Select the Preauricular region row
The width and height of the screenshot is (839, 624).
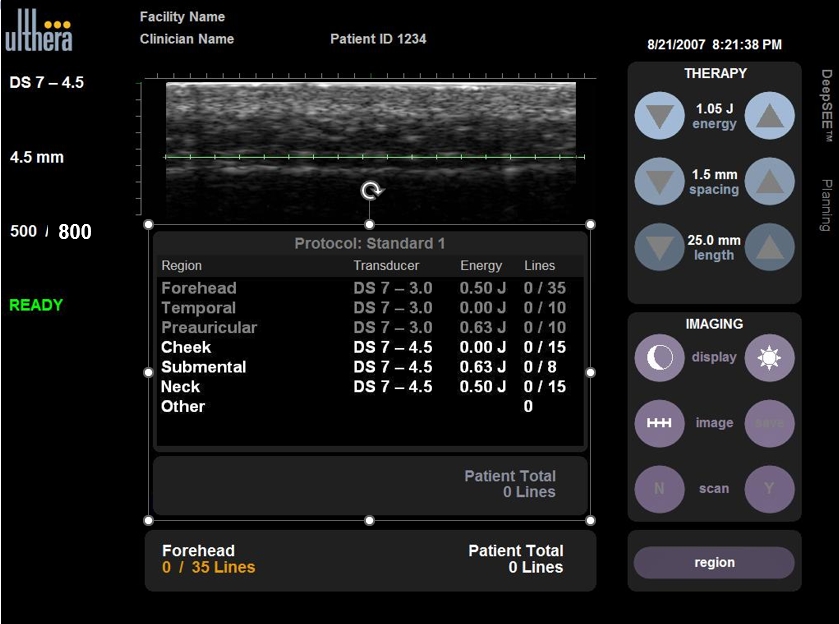pyautogui.click(x=369, y=328)
